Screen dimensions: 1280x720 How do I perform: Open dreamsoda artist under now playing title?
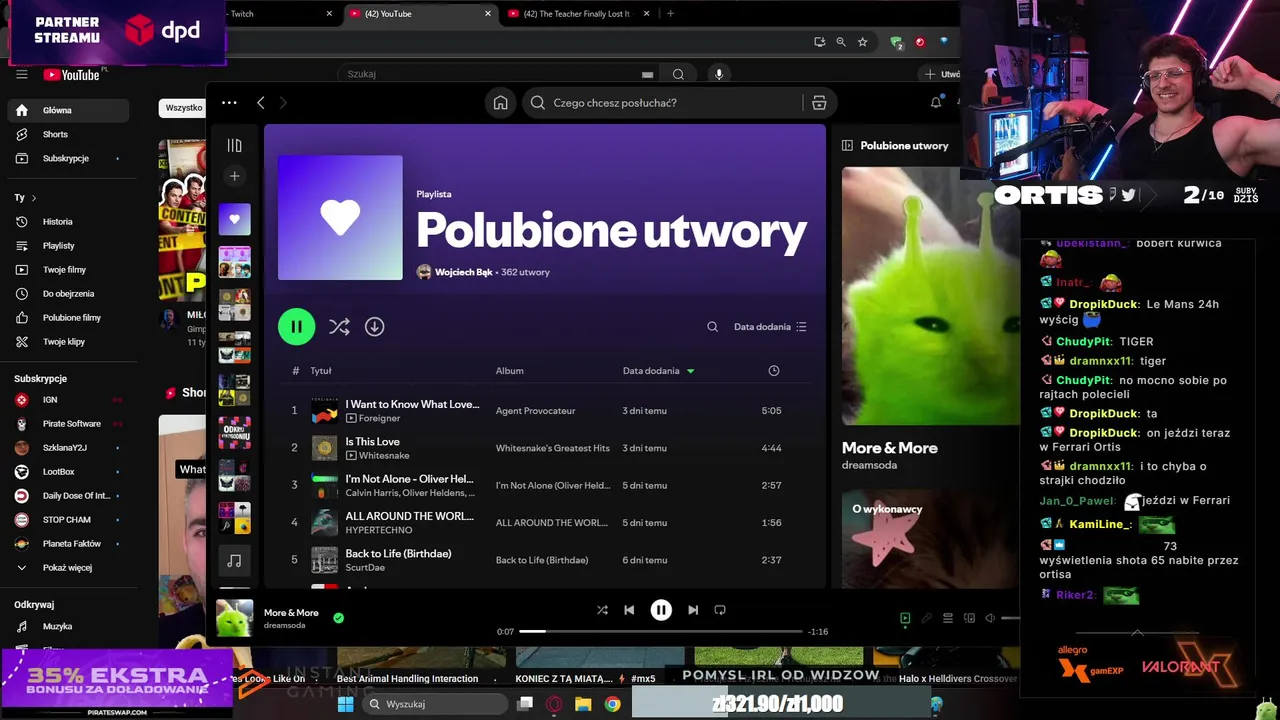(x=284, y=625)
